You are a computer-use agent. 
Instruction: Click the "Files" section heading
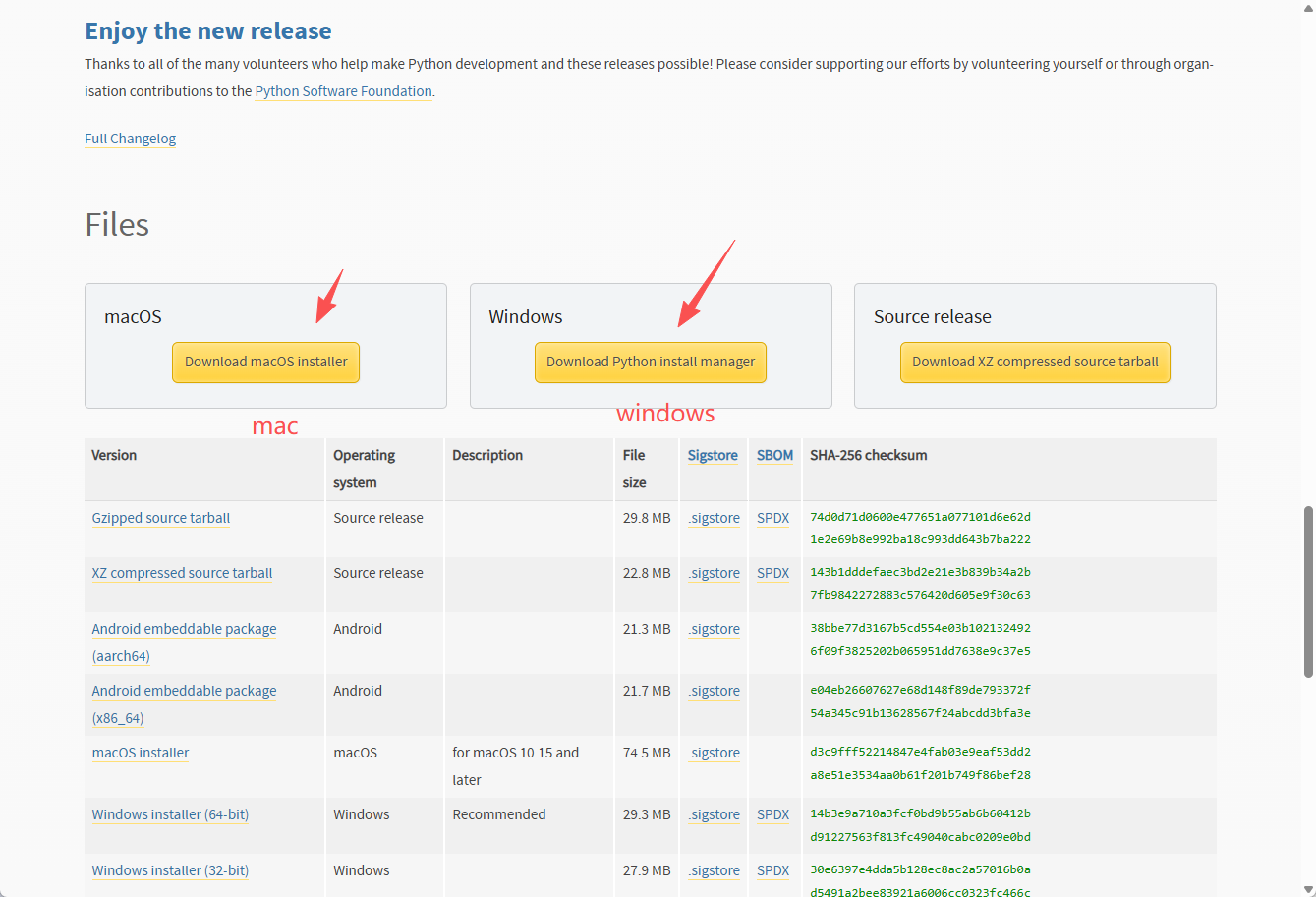117,225
